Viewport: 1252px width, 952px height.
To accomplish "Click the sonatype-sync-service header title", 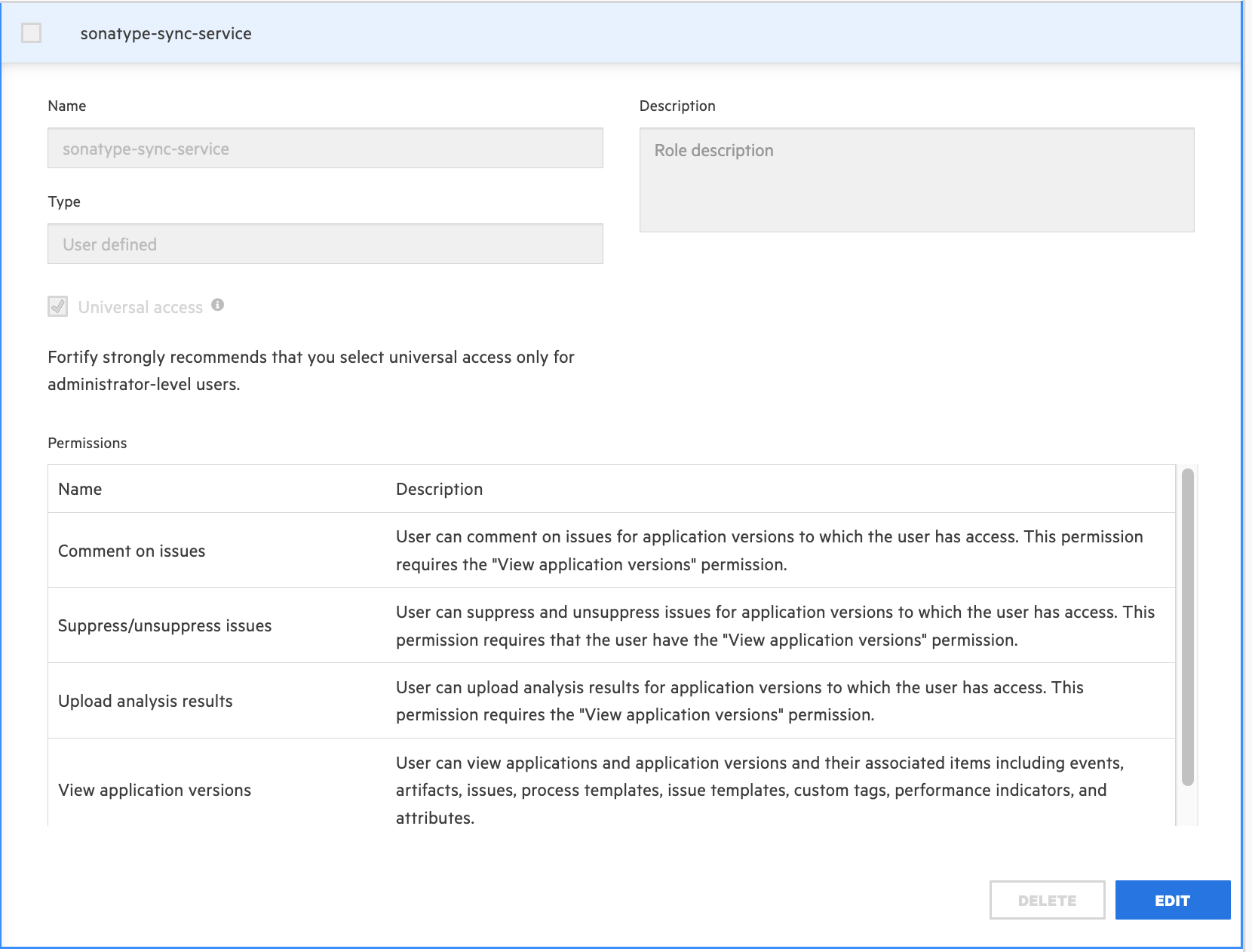I will [x=166, y=34].
